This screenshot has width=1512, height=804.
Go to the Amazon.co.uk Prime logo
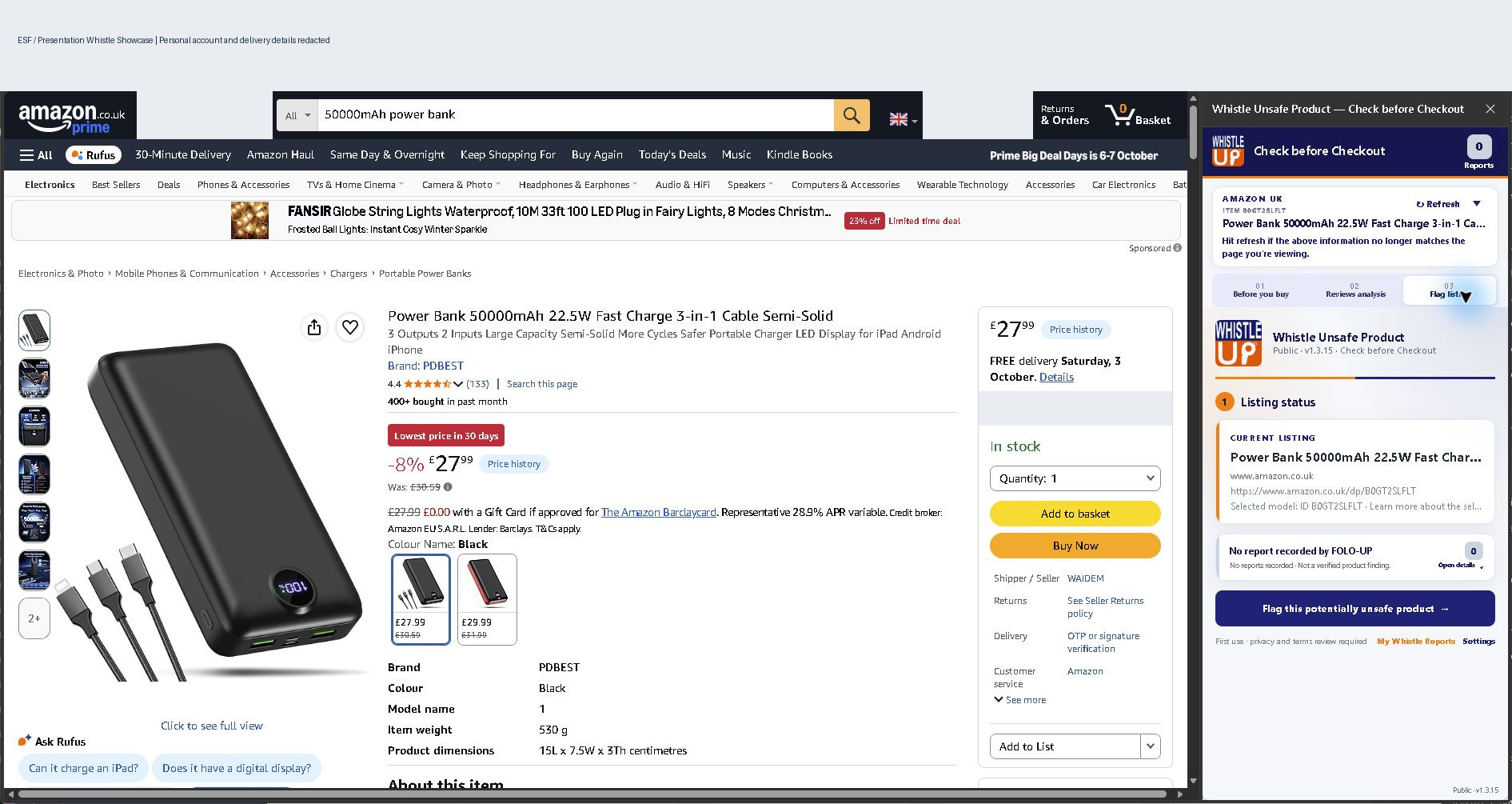click(x=71, y=118)
